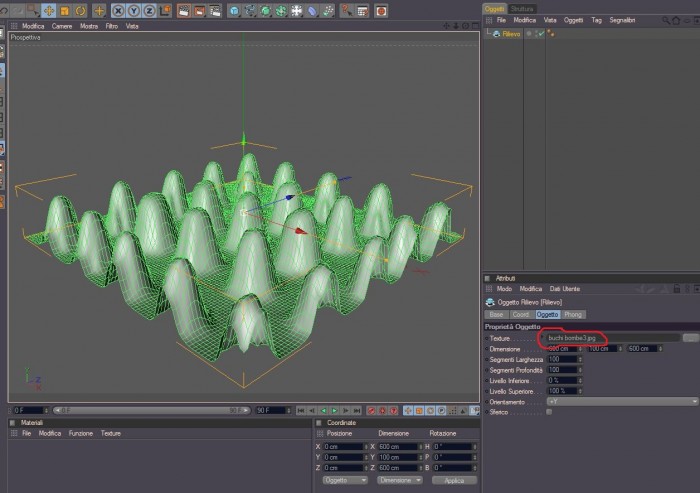Click the Applica button
This screenshot has height=493, width=700.
pos(454,480)
